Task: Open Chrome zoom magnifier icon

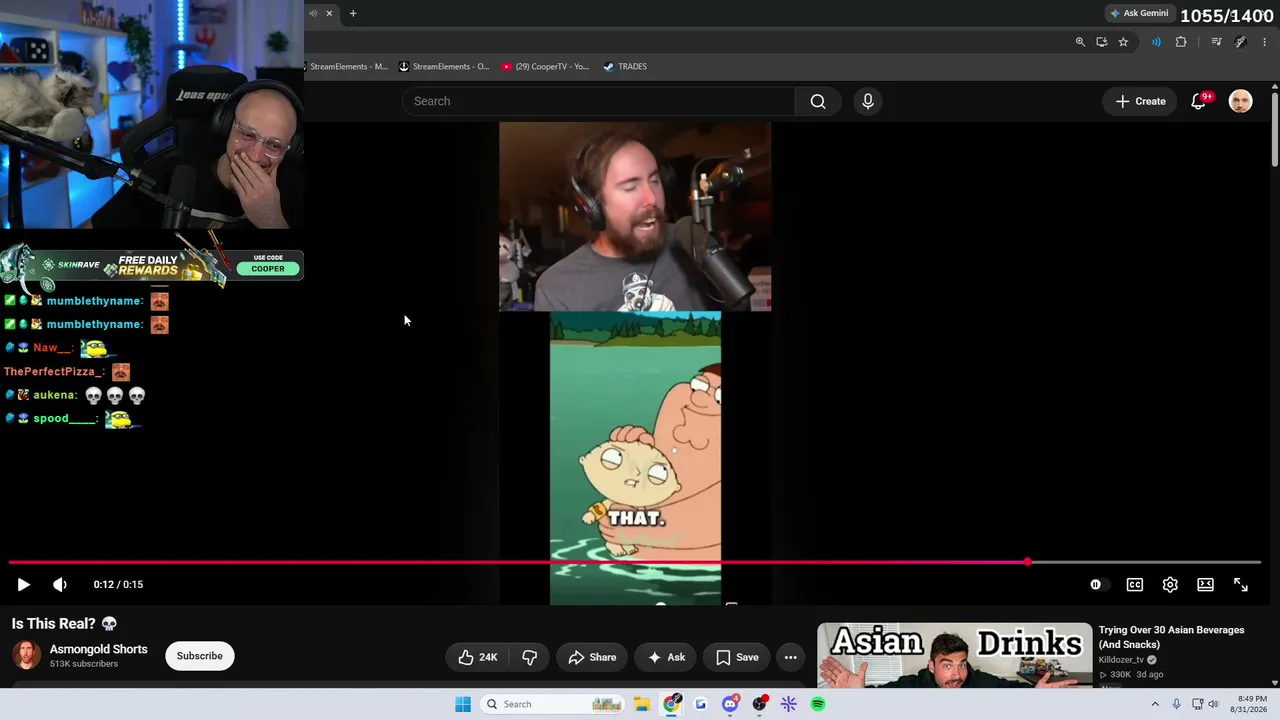Action: click(x=1080, y=42)
